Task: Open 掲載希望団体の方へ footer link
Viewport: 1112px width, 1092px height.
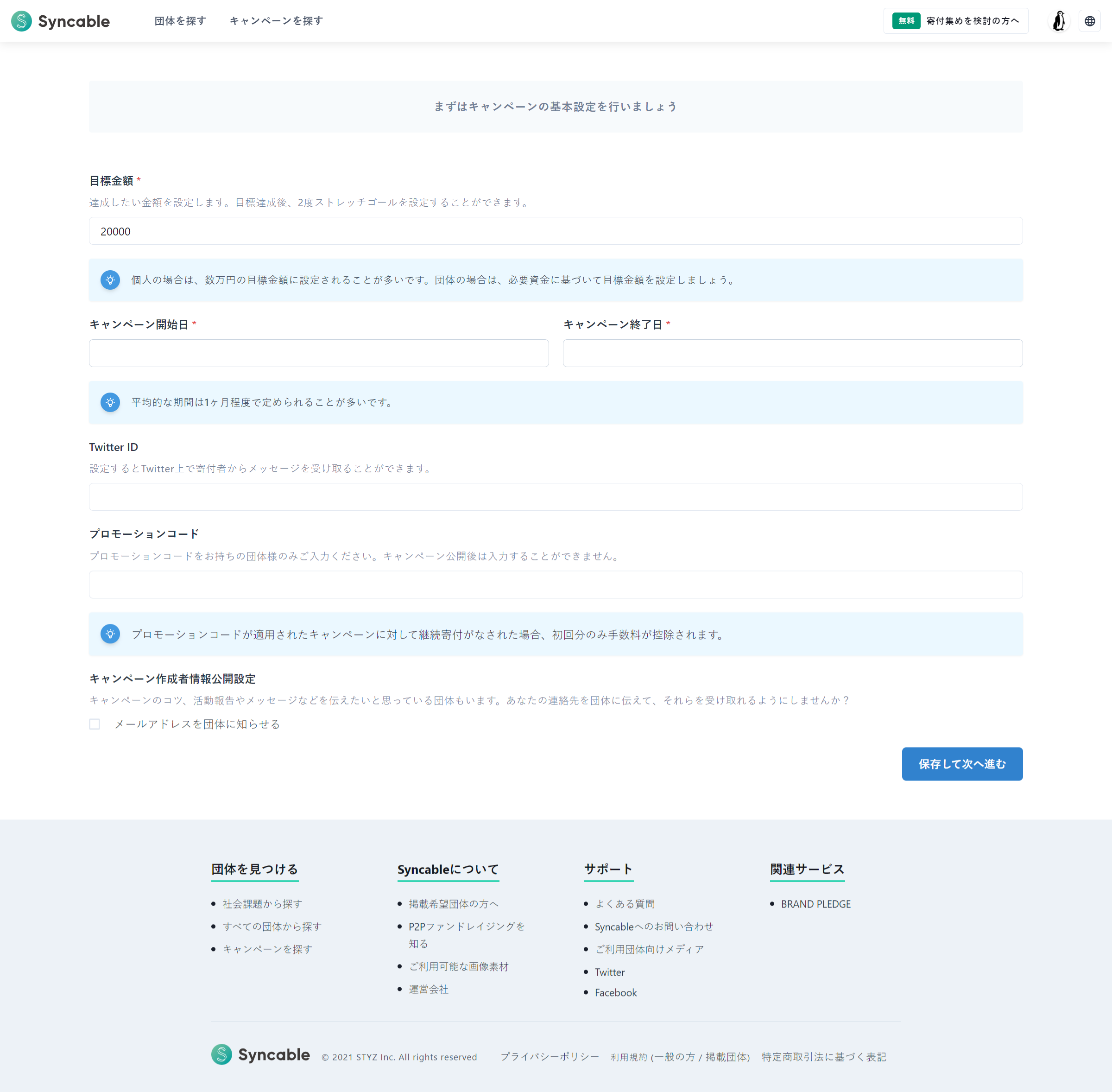Action: pos(454,903)
